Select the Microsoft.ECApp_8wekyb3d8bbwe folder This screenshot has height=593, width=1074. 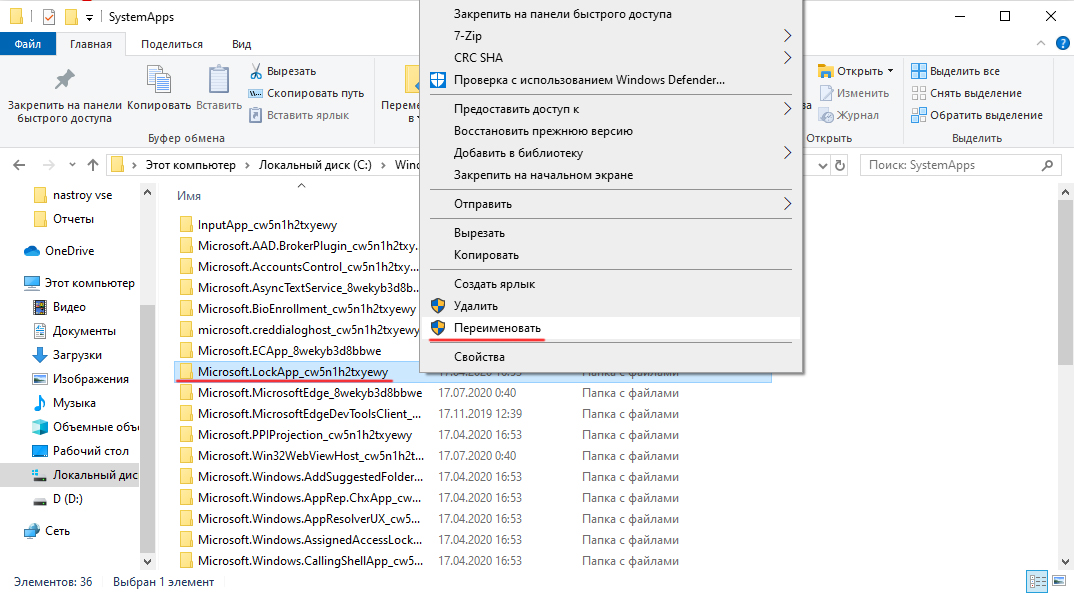point(289,351)
